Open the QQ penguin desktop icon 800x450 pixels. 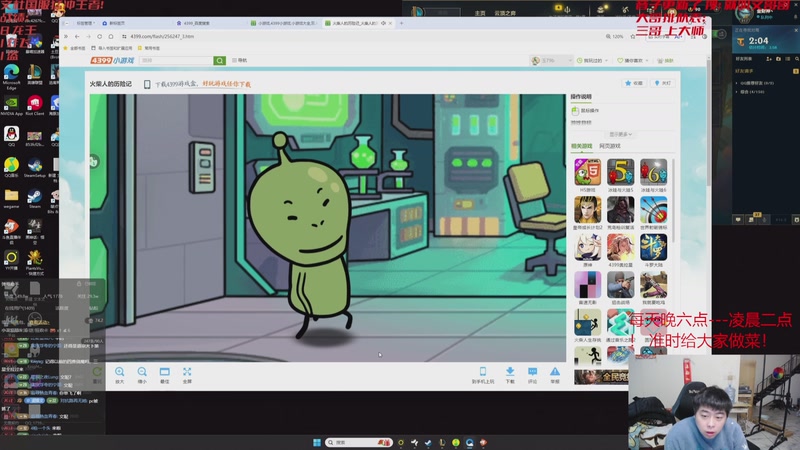pyautogui.click(x=11, y=136)
